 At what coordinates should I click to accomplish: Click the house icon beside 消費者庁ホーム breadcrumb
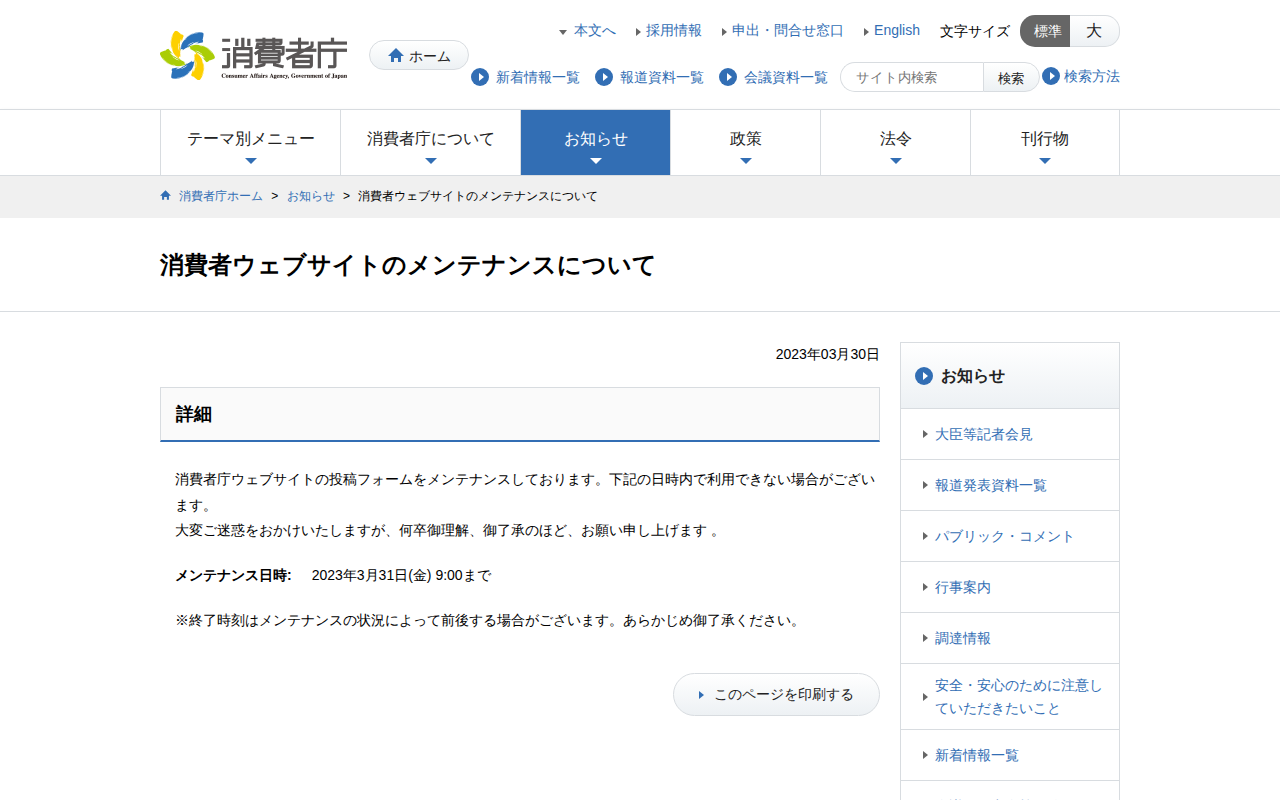click(166, 196)
